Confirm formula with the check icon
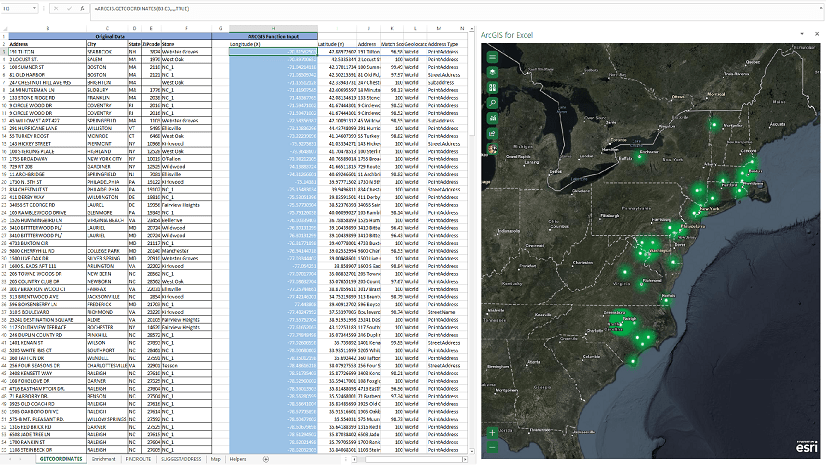The height and width of the screenshot is (465, 826). click(69, 8)
